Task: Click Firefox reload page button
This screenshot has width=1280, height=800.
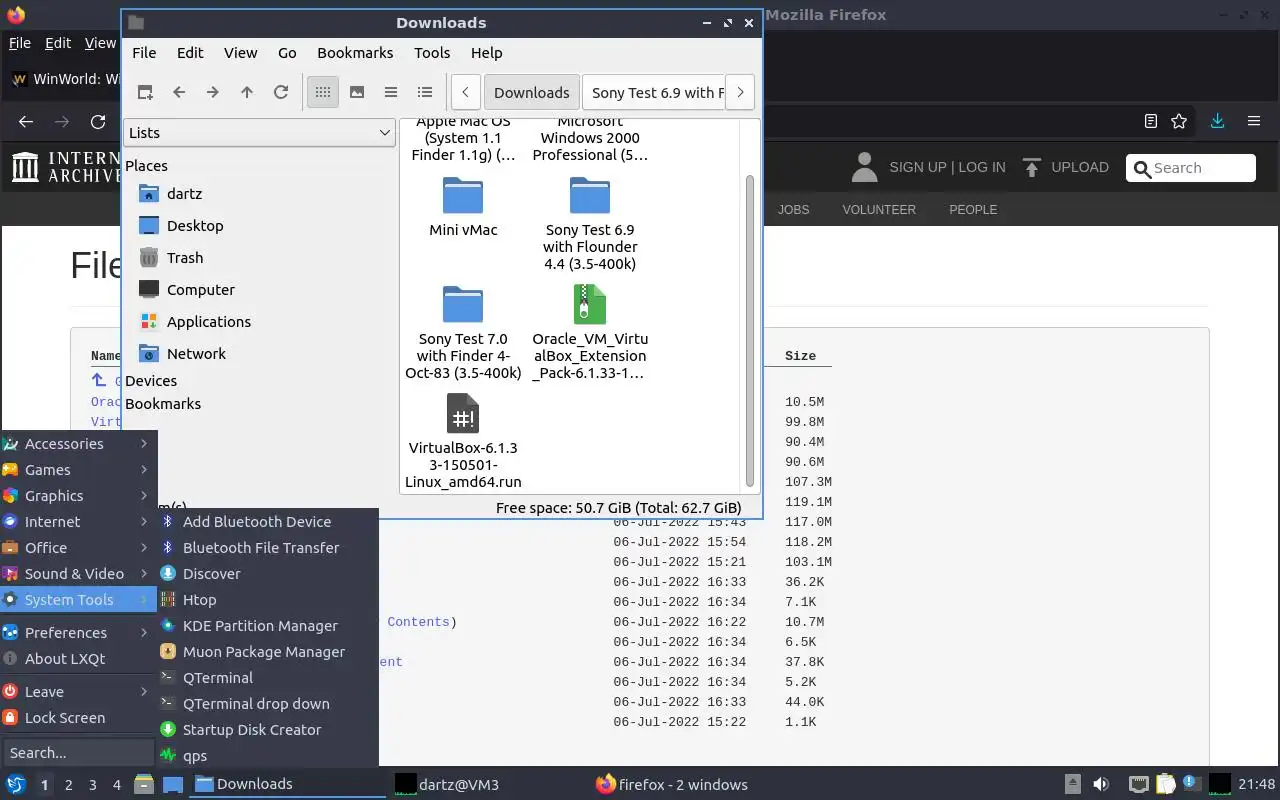Action: tap(98, 121)
